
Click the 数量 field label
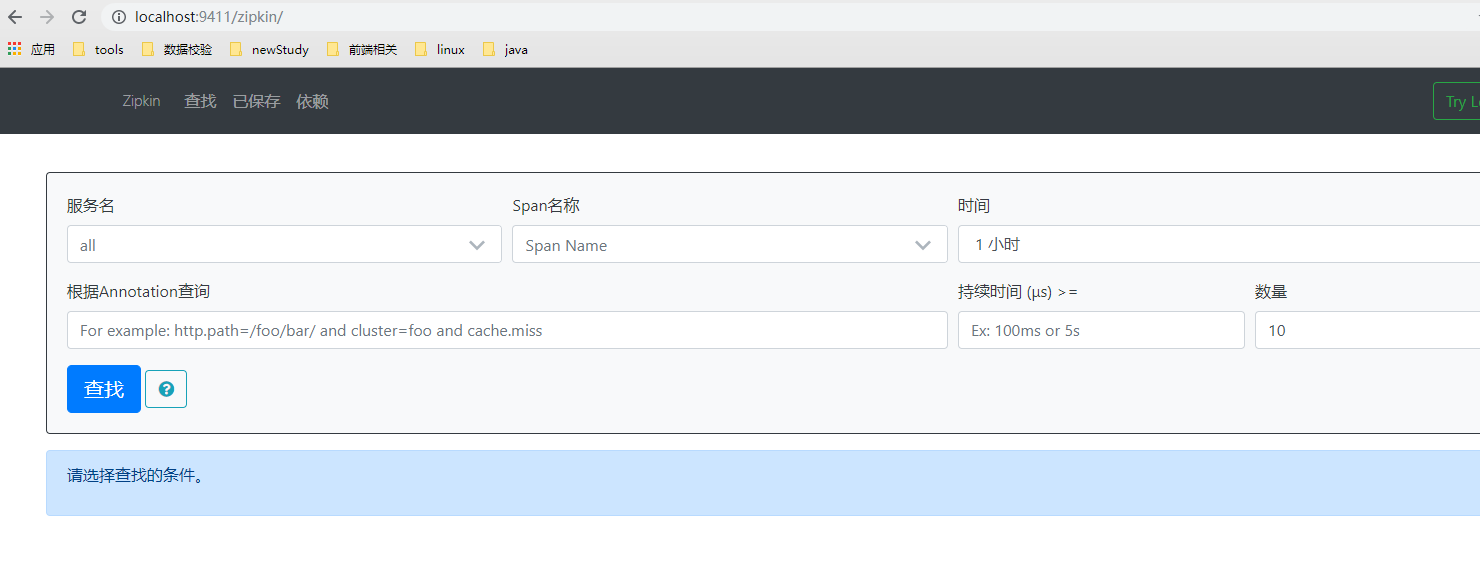(x=1271, y=291)
